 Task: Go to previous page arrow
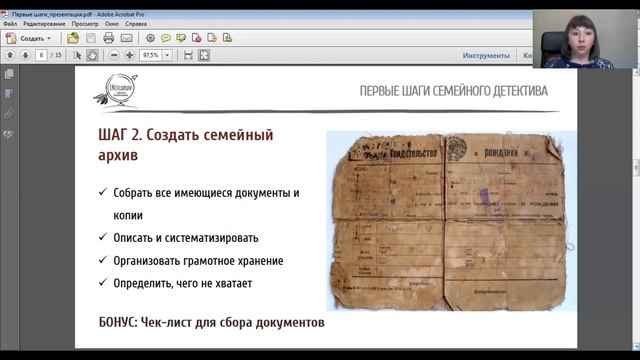coord(10,55)
